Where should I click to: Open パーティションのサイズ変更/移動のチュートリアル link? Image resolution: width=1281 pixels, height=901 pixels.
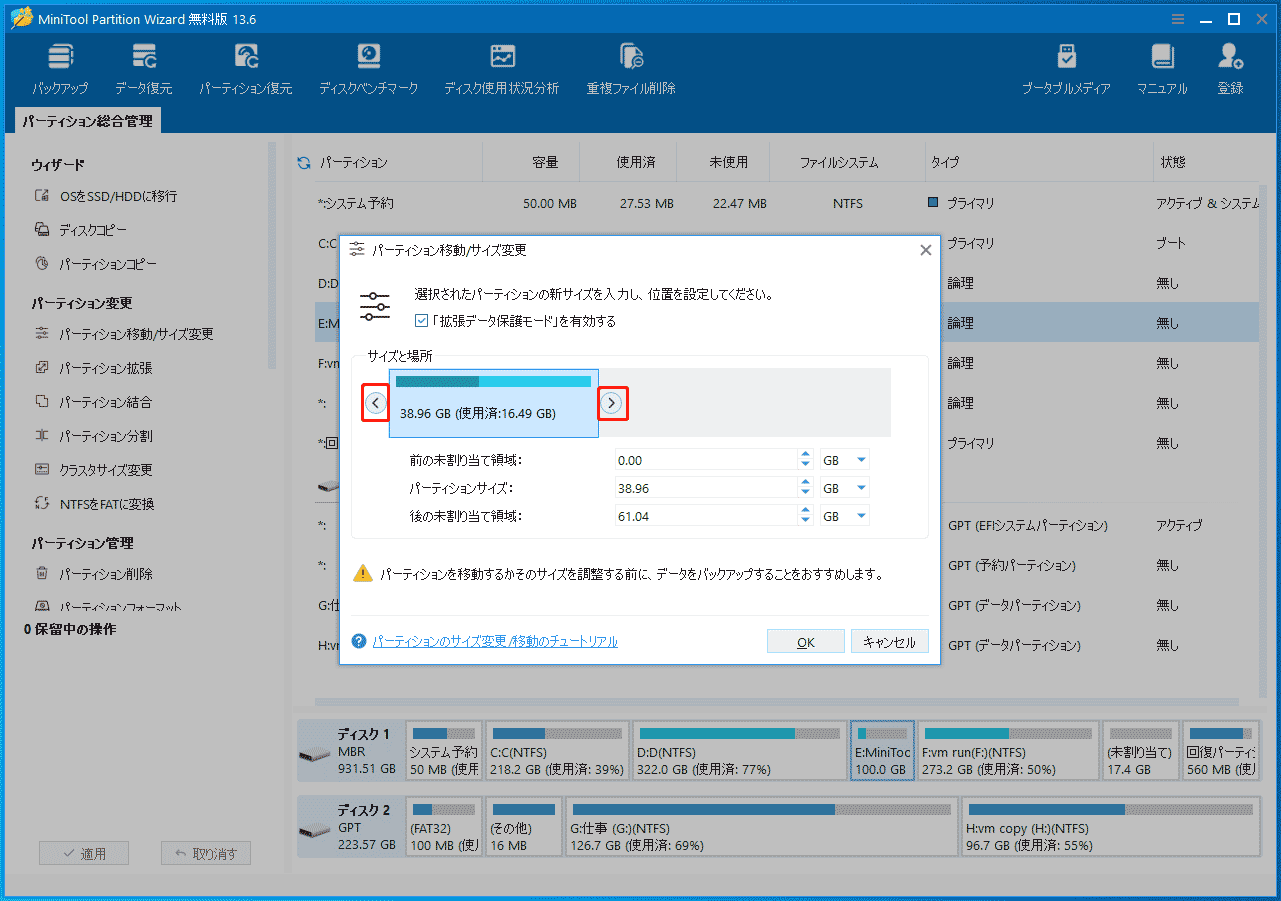pos(495,641)
